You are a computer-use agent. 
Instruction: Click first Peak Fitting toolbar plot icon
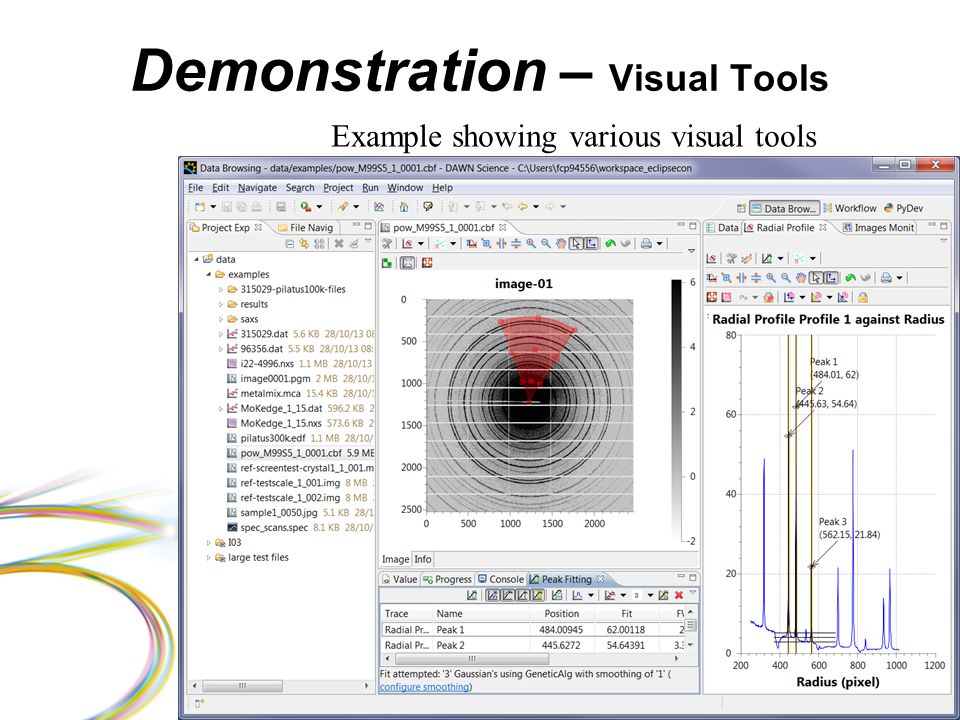[x=471, y=595]
